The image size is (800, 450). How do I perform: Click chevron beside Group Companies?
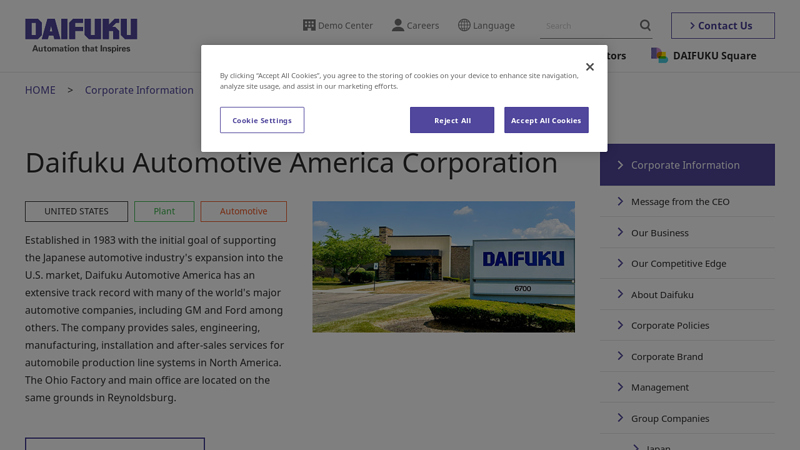tap(620, 418)
